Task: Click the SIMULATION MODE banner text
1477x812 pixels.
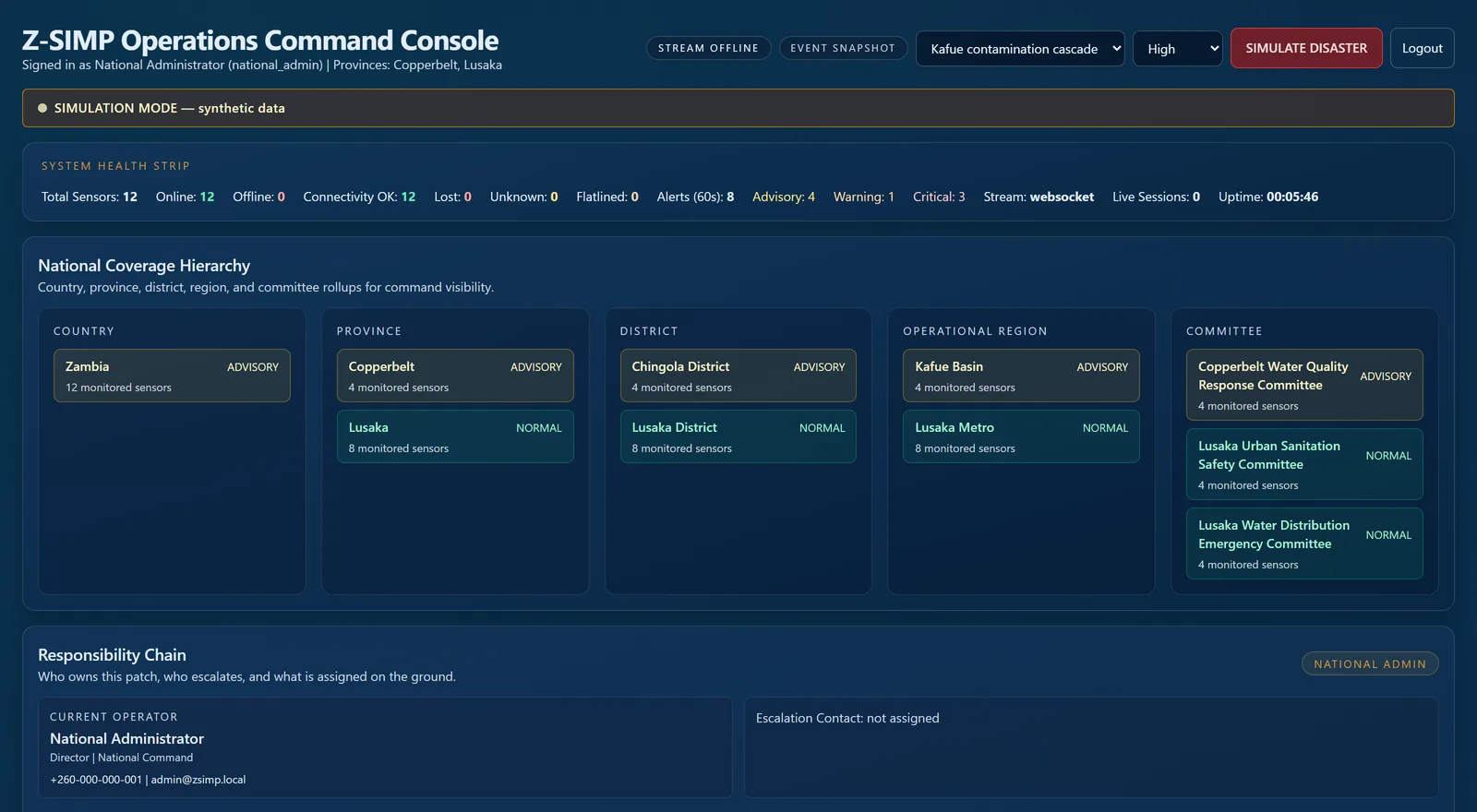Action: tap(170, 108)
